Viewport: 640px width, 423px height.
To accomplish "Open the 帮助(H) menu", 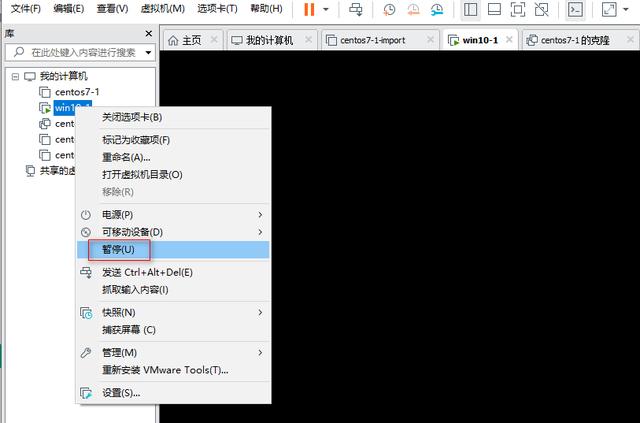I will click(266, 9).
